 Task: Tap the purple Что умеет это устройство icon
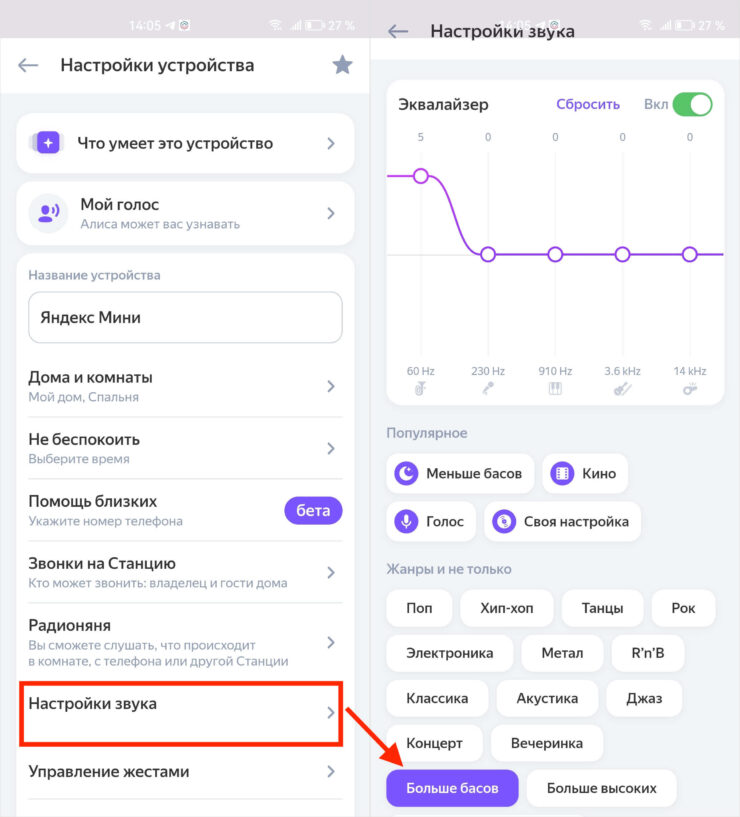tap(48, 143)
